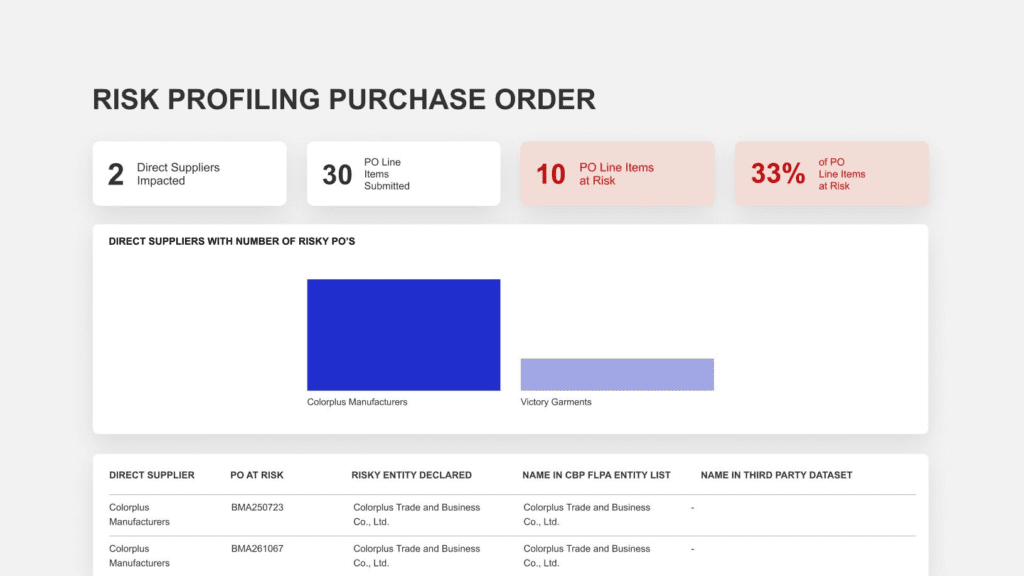Click the dark blue Colorplus Manufacturers bar
1024x576 pixels.
pos(403,334)
